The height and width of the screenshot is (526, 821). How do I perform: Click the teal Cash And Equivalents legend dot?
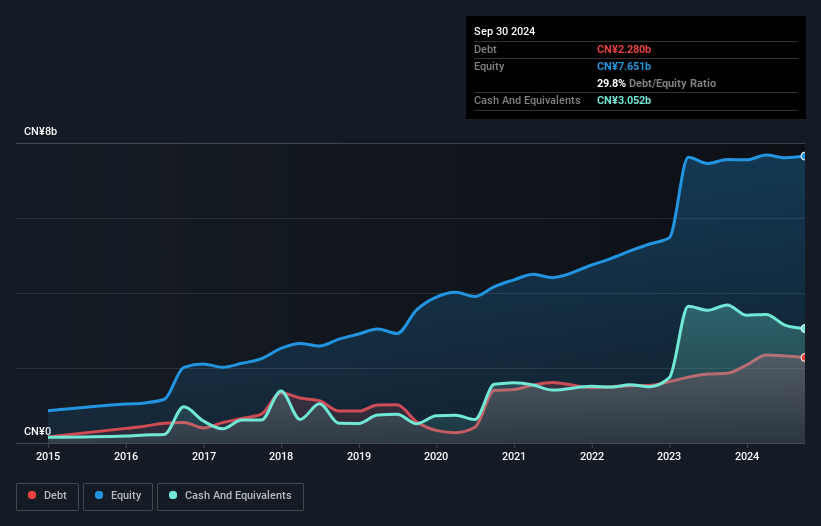click(x=173, y=495)
